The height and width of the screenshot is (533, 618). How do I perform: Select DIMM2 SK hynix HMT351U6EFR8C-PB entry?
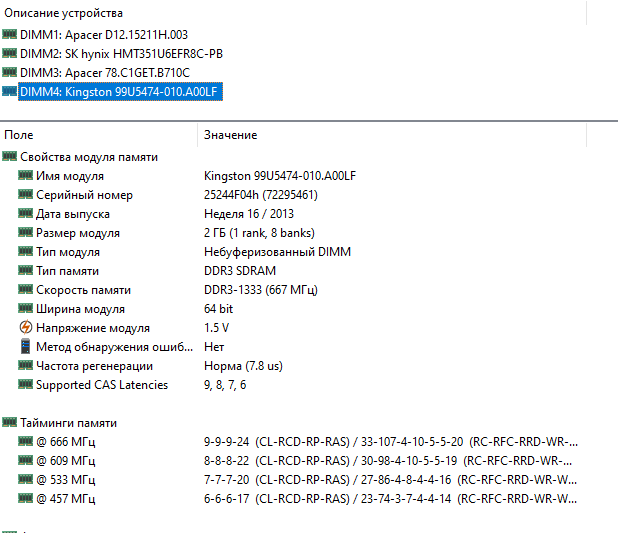click(121, 54)
